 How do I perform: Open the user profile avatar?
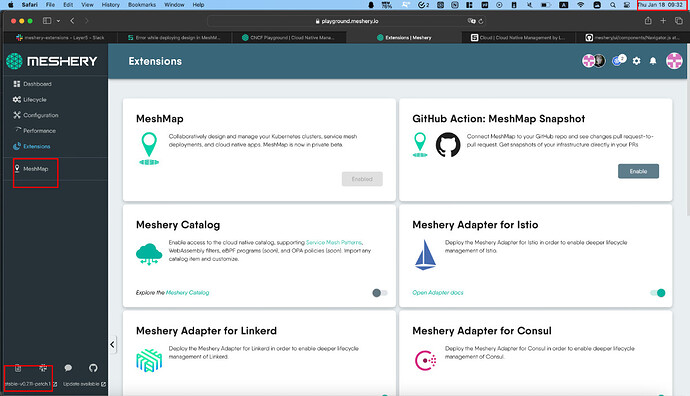click(x=674, y=61)
